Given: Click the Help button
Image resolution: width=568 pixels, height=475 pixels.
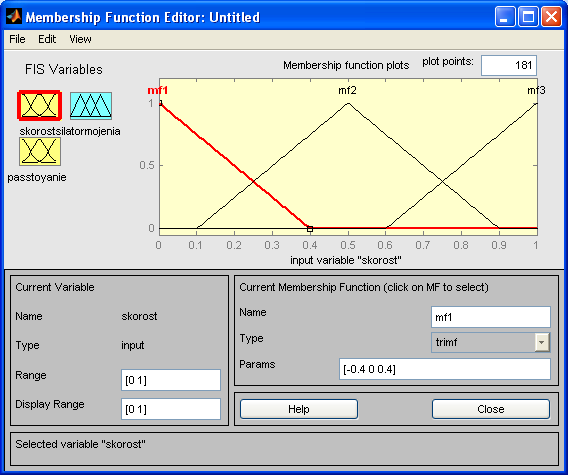Looking at the screenshot, I should tap(299, 409).
